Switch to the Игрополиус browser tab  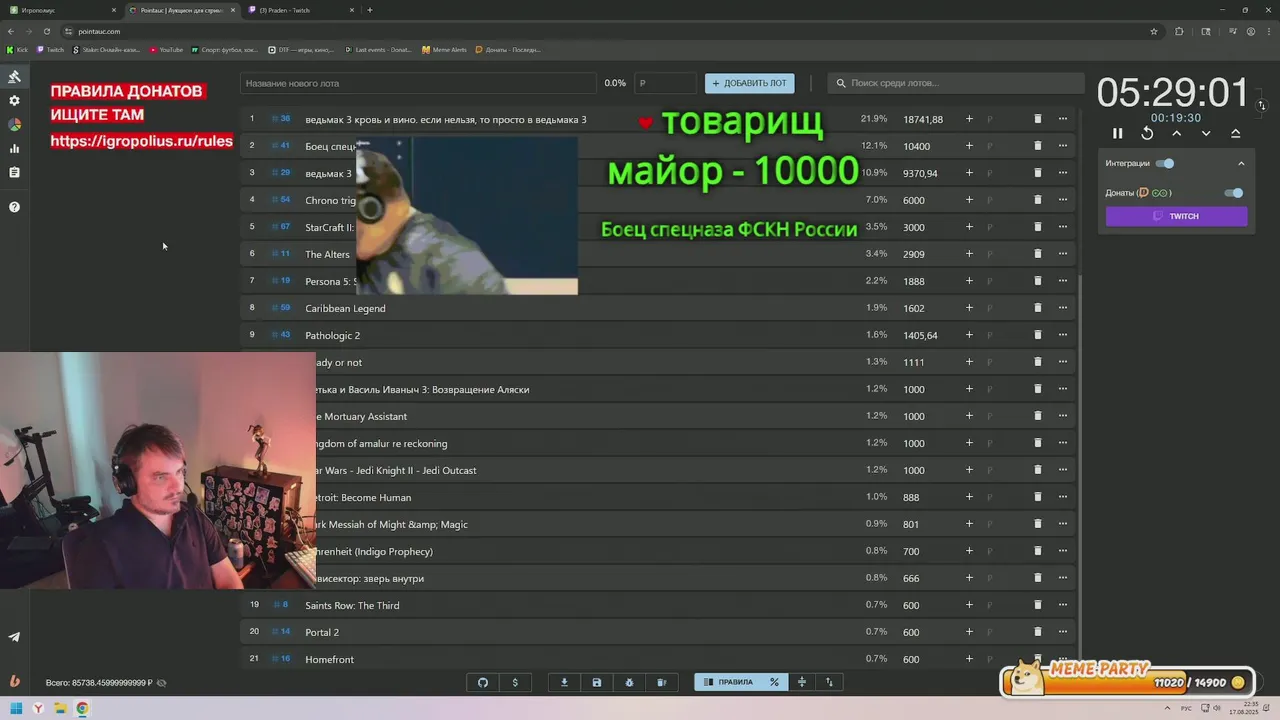click(x=62, y=10)
